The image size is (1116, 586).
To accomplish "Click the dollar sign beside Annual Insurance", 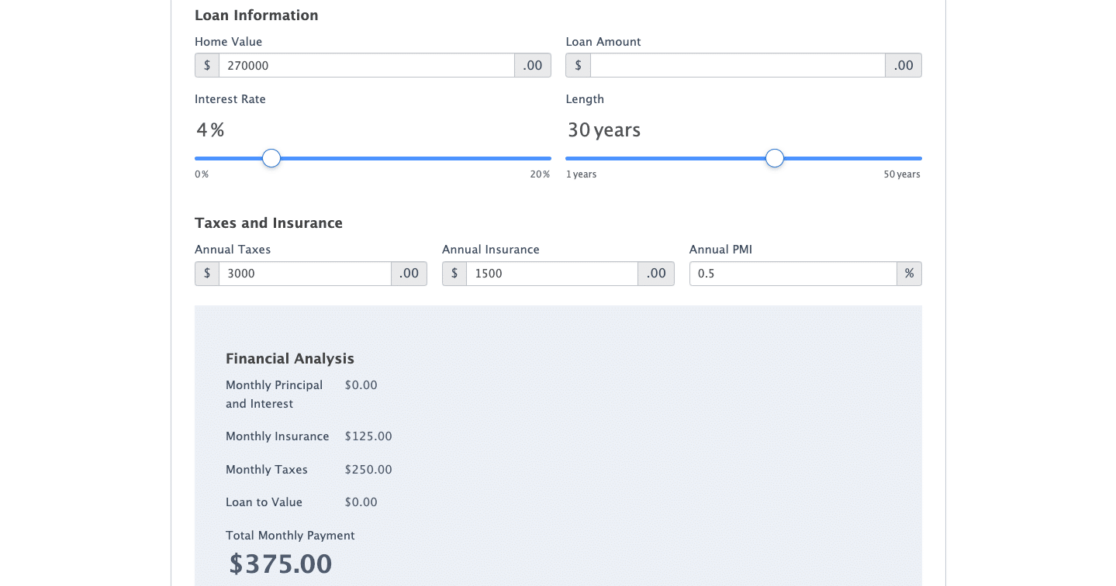I will [454, 274].
